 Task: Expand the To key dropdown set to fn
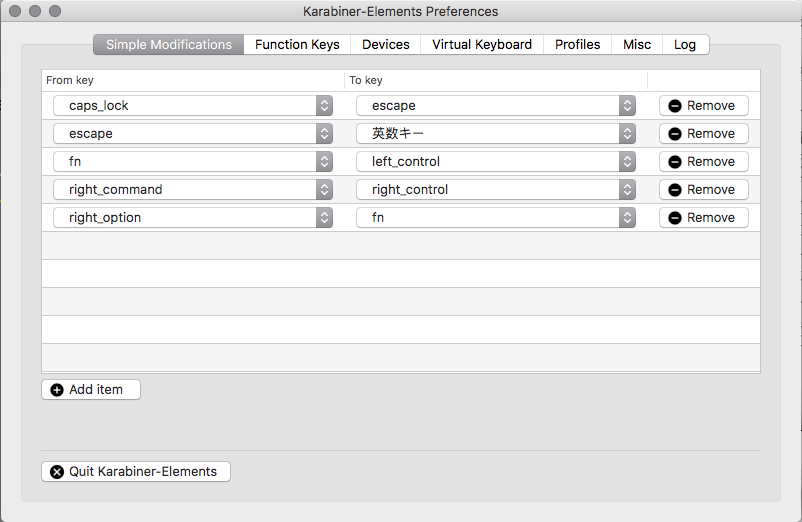pyautogui.click(x=496, y=218)
